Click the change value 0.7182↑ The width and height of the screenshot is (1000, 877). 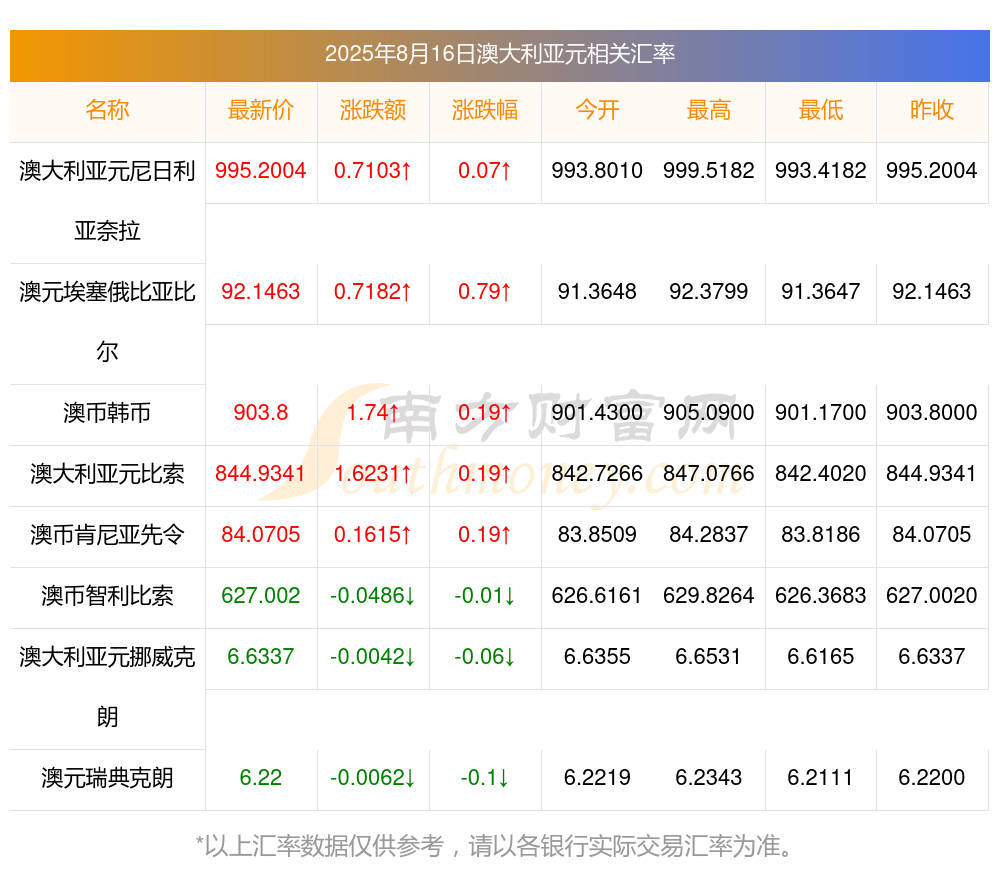373,292
